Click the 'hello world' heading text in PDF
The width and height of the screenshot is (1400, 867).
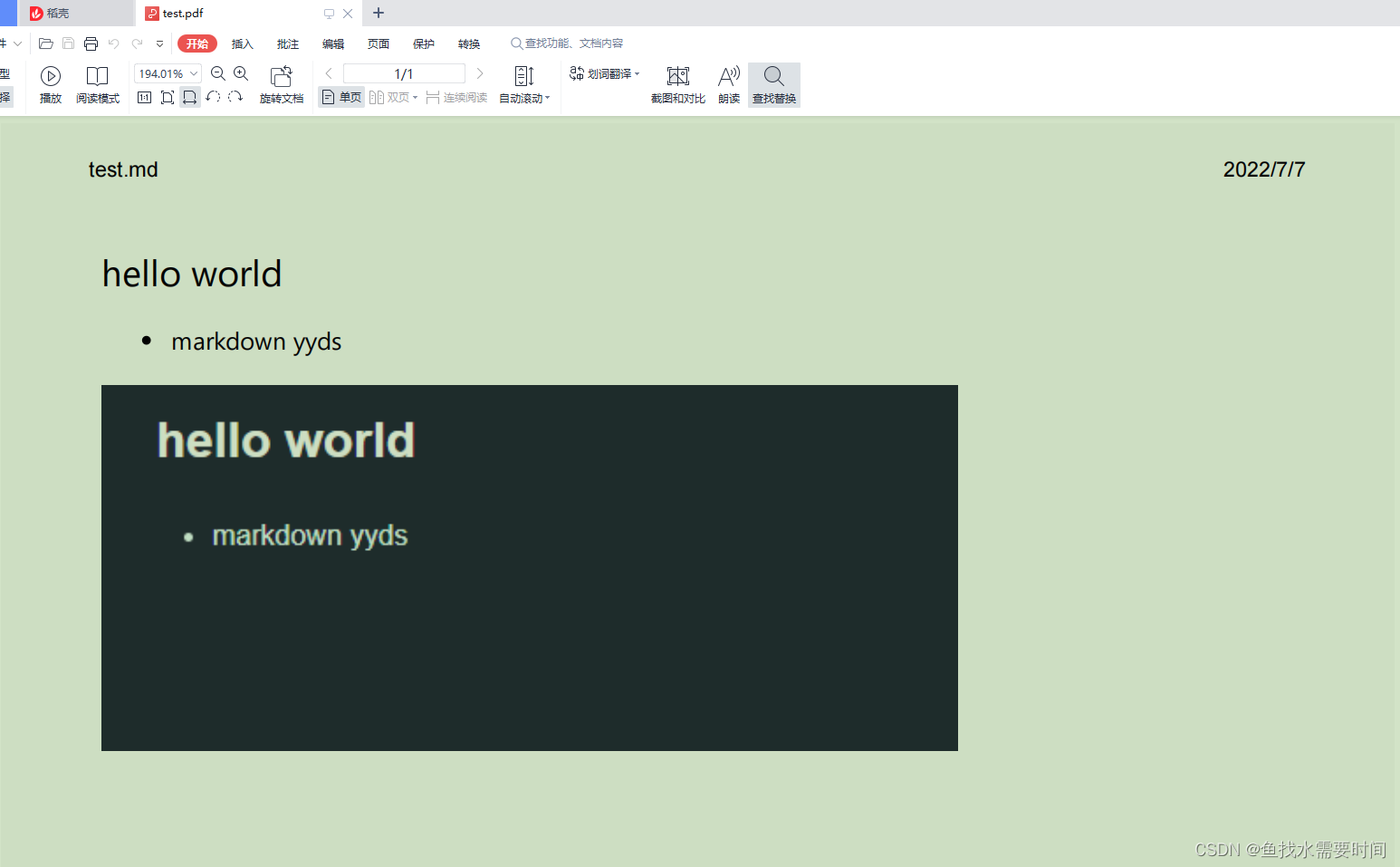(192, 274)
